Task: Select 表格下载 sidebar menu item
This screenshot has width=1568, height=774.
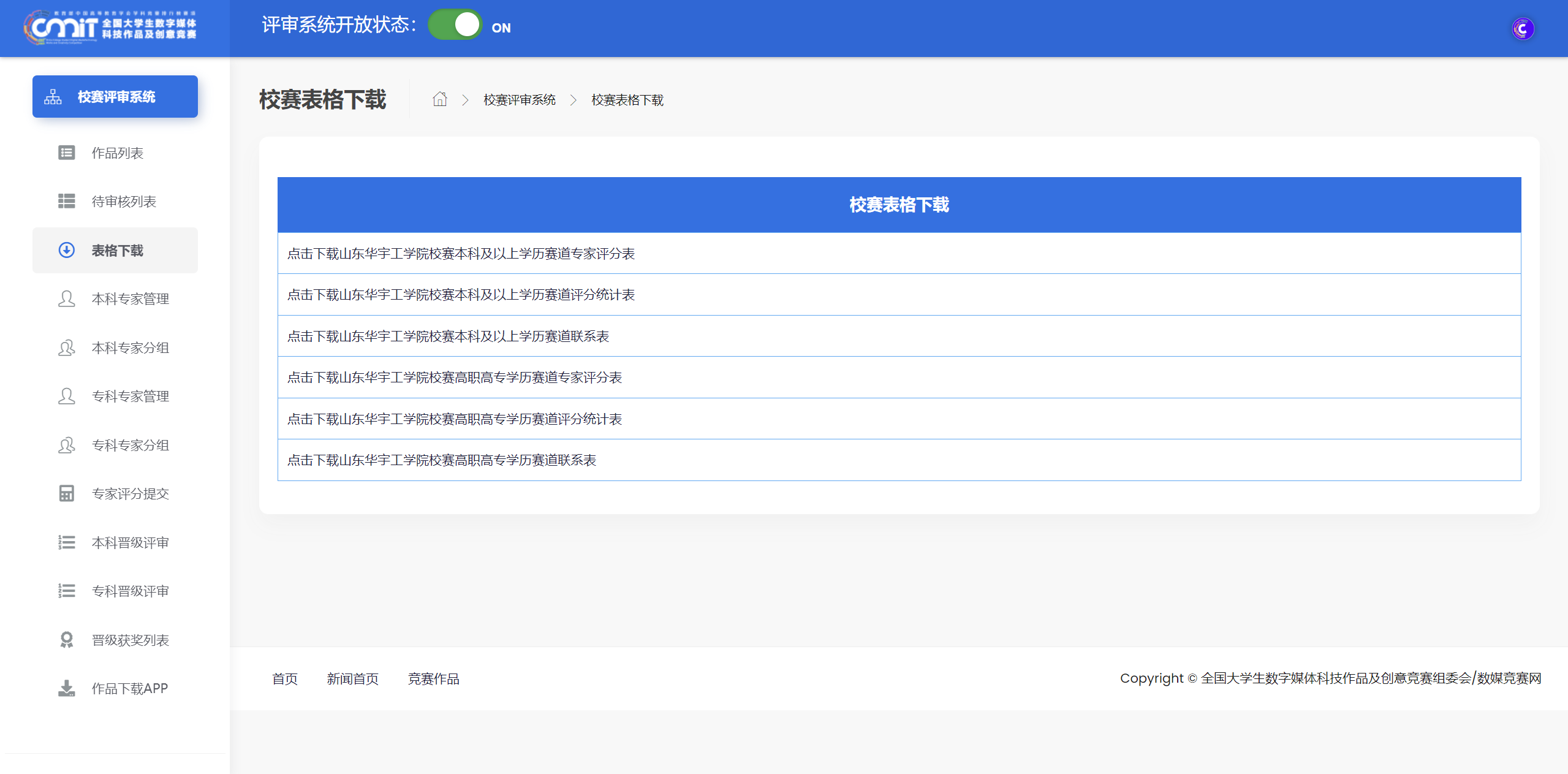Action: point(115,250)
